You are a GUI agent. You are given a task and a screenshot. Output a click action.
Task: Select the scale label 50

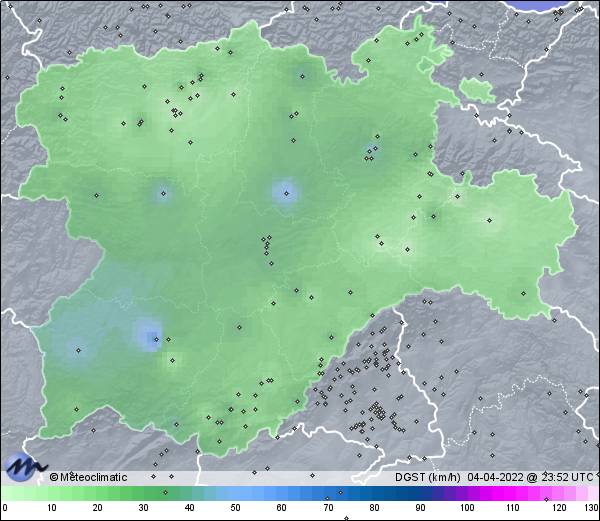235,508
